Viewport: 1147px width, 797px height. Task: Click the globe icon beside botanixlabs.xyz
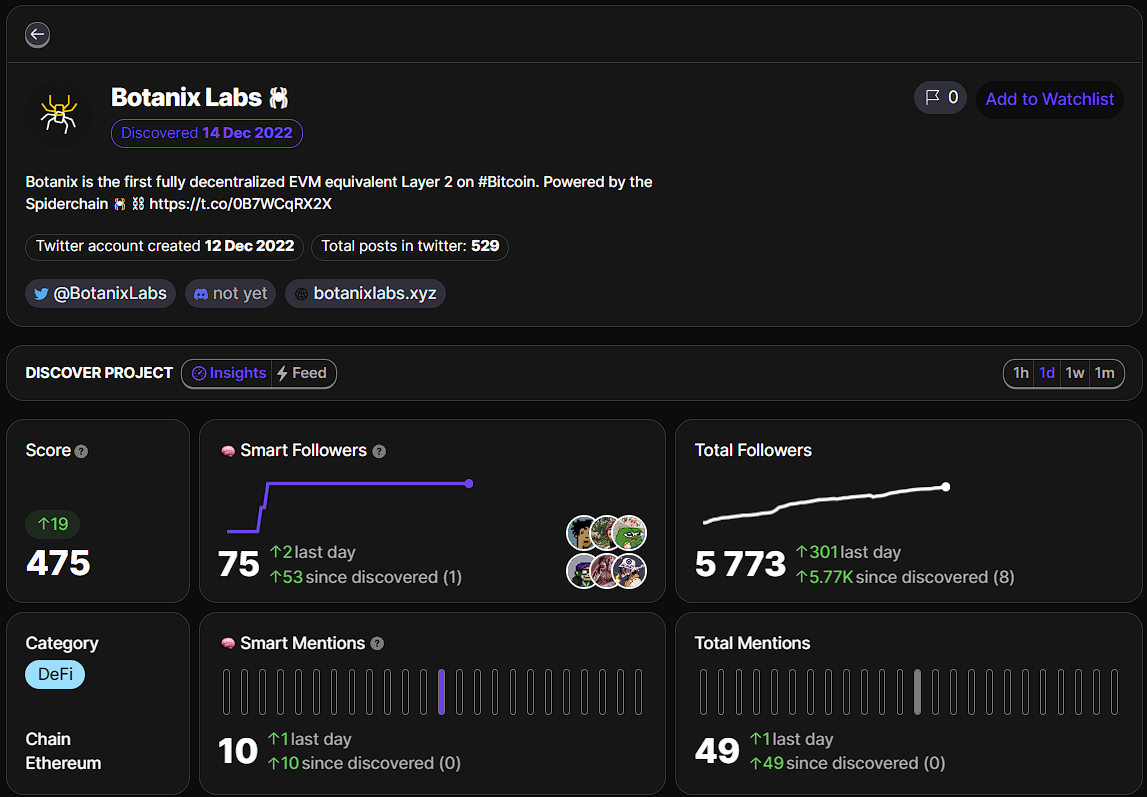301,294
